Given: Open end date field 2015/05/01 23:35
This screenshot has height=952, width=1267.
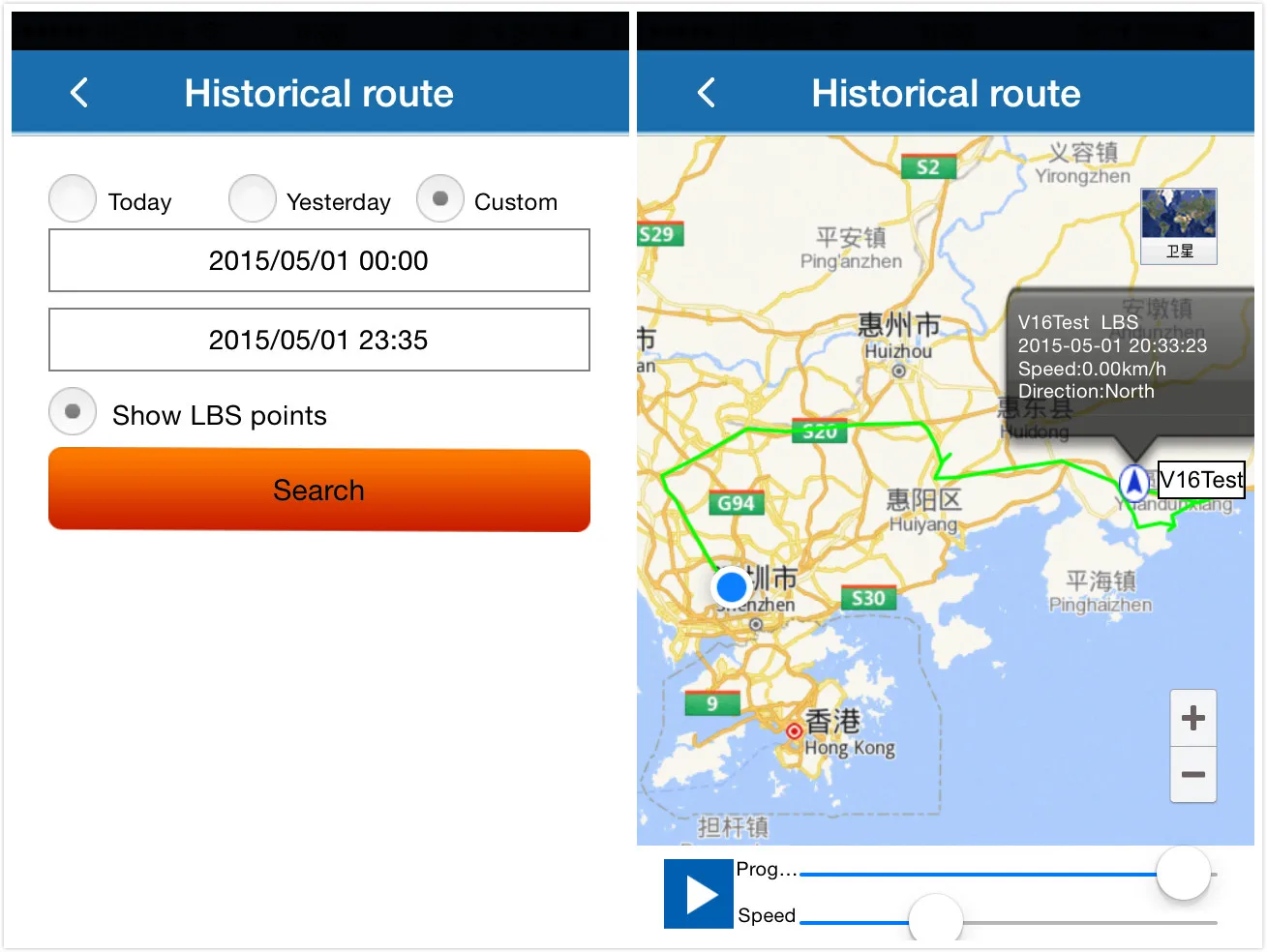Looking at the screenshot, I should pos(319,340).
